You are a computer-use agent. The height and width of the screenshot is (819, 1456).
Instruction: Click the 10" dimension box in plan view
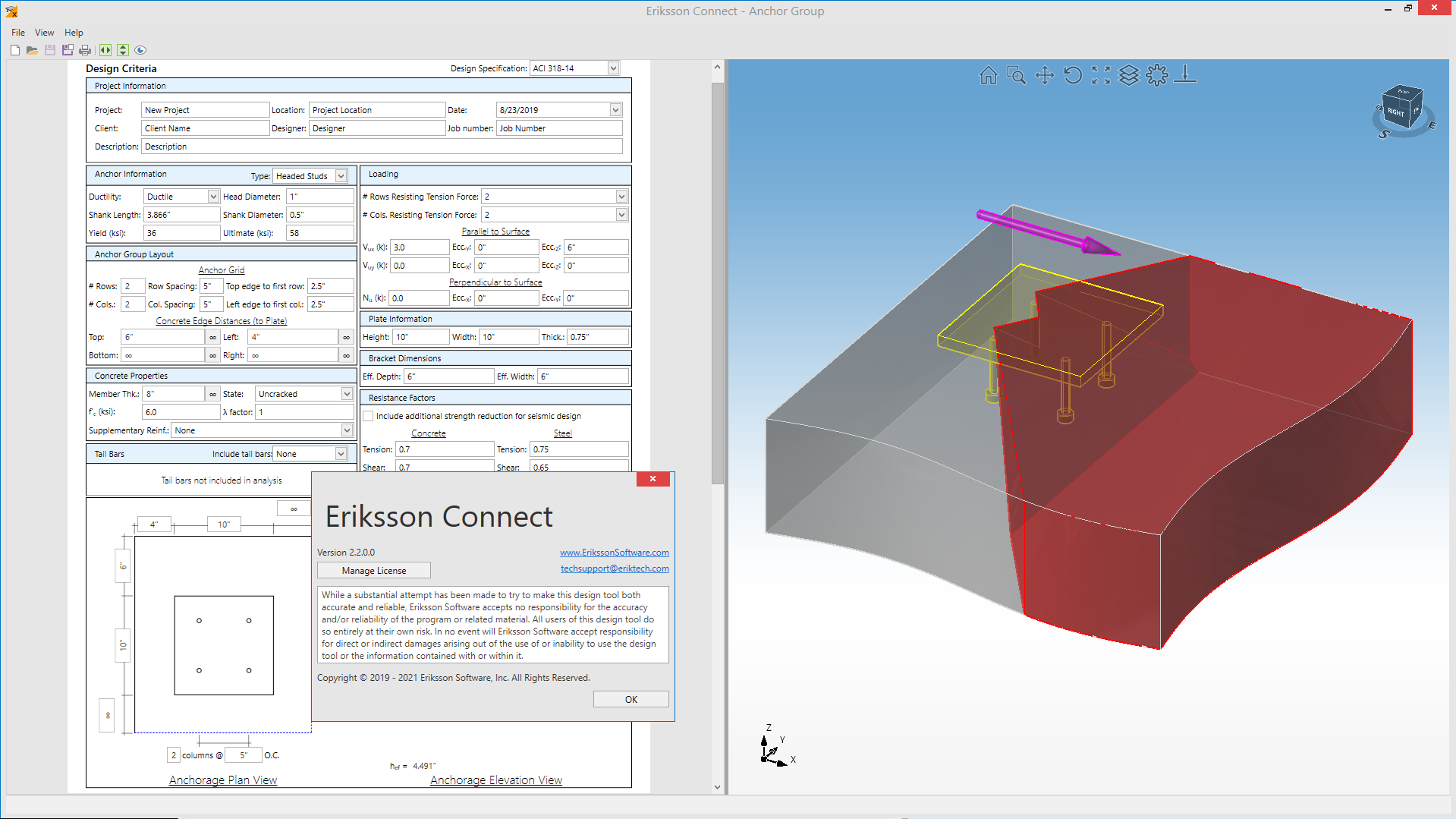click(x=224, y=524)
